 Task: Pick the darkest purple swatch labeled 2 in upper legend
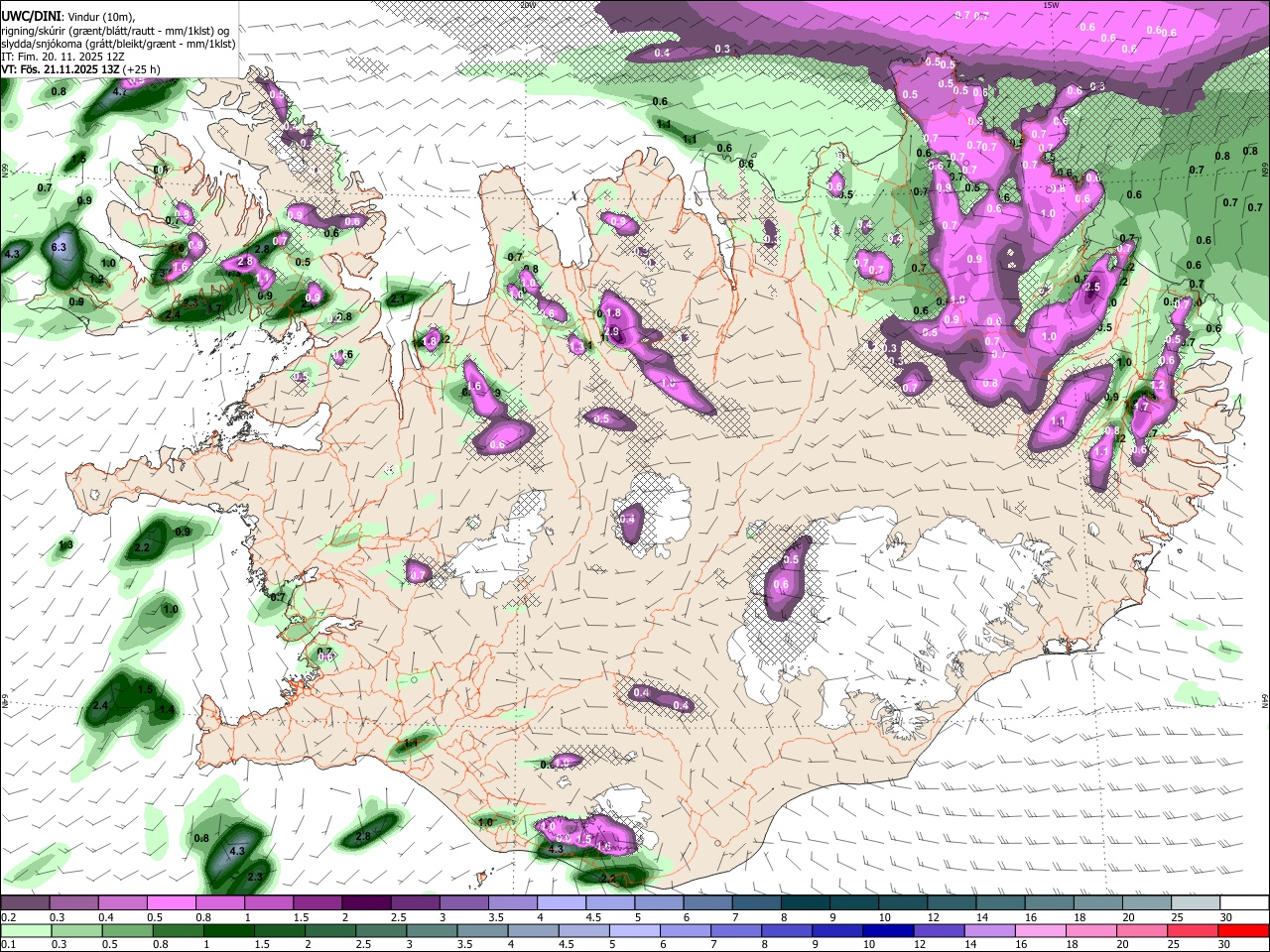pos(366,903)
